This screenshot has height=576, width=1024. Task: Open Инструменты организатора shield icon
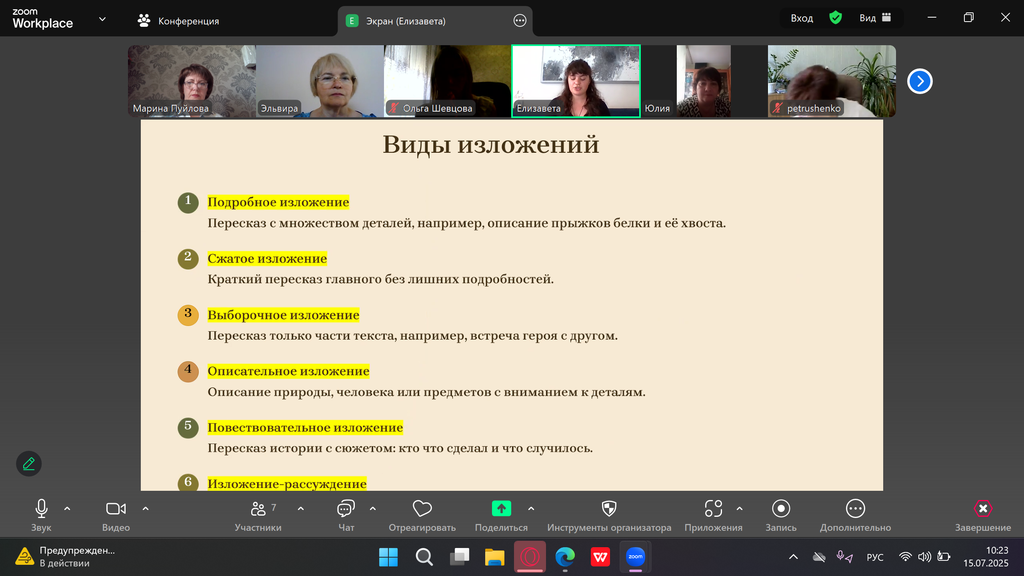(x=609, y=509)
